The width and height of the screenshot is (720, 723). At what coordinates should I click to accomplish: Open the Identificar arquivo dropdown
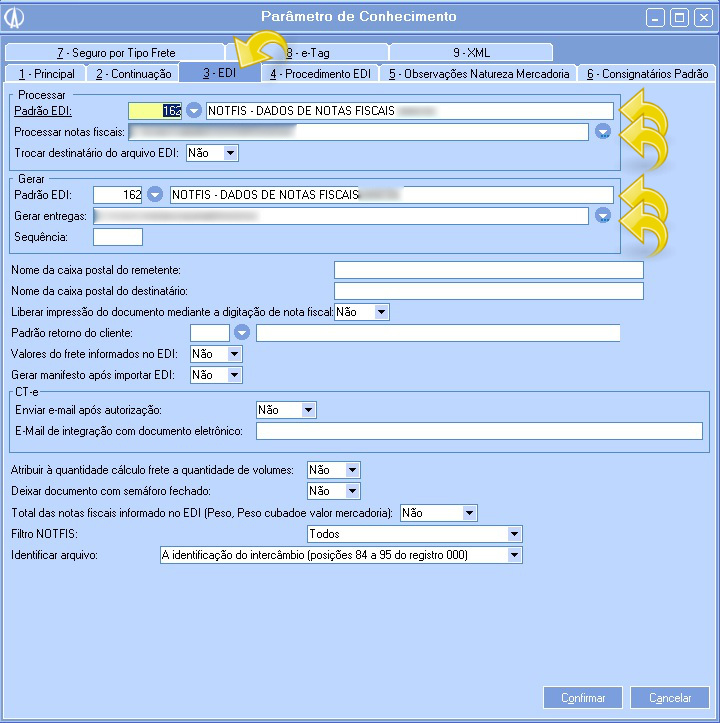point(514,555)
